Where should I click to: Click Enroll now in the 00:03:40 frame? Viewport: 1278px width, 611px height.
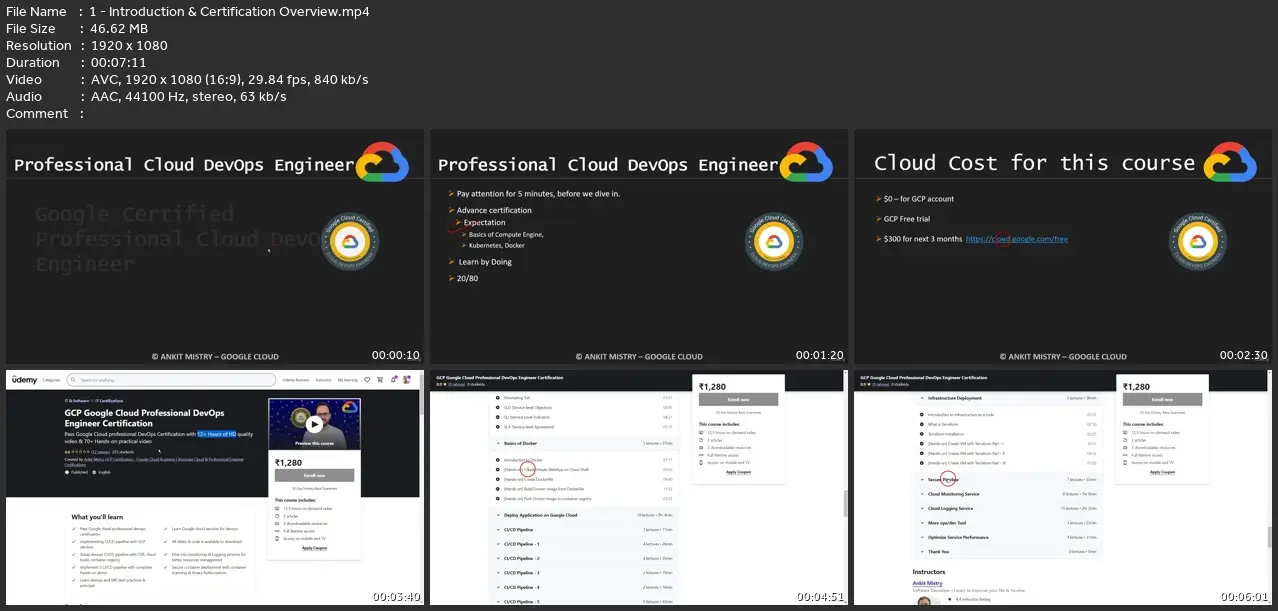(314, 475)
